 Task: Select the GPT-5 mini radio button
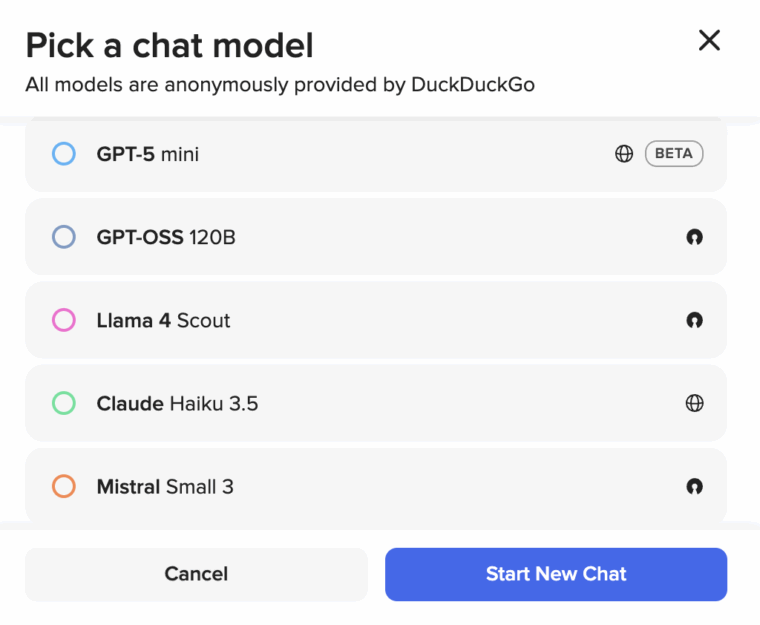tap(64, 154)
